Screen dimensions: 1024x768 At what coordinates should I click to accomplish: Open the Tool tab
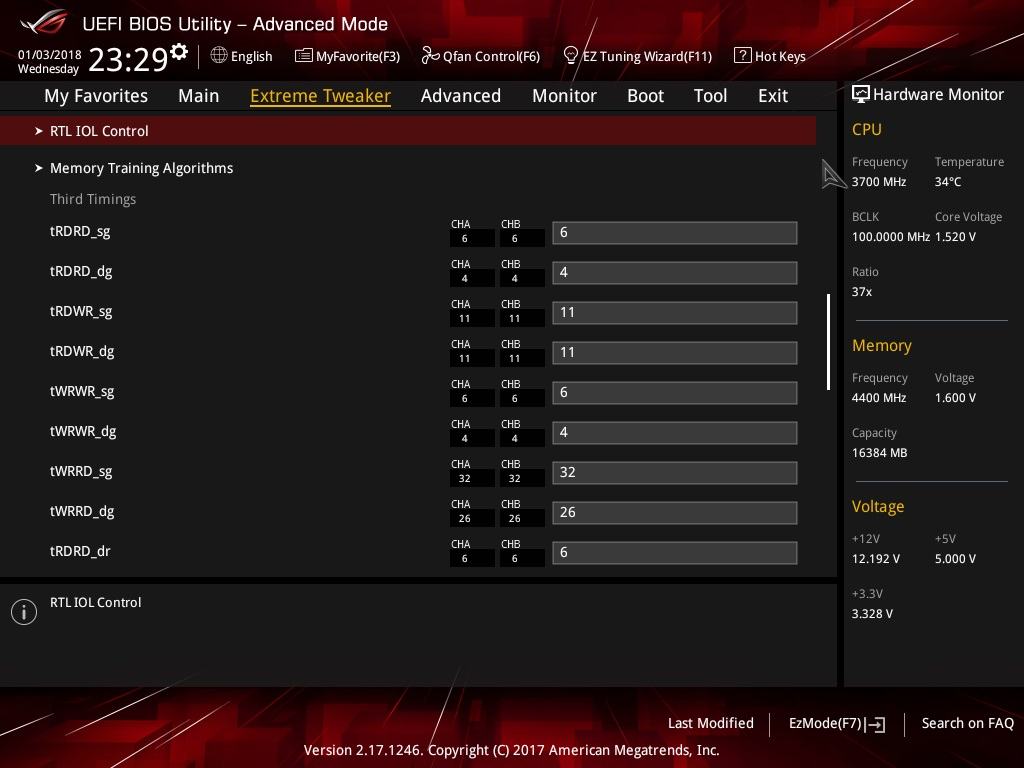[711, 96]
